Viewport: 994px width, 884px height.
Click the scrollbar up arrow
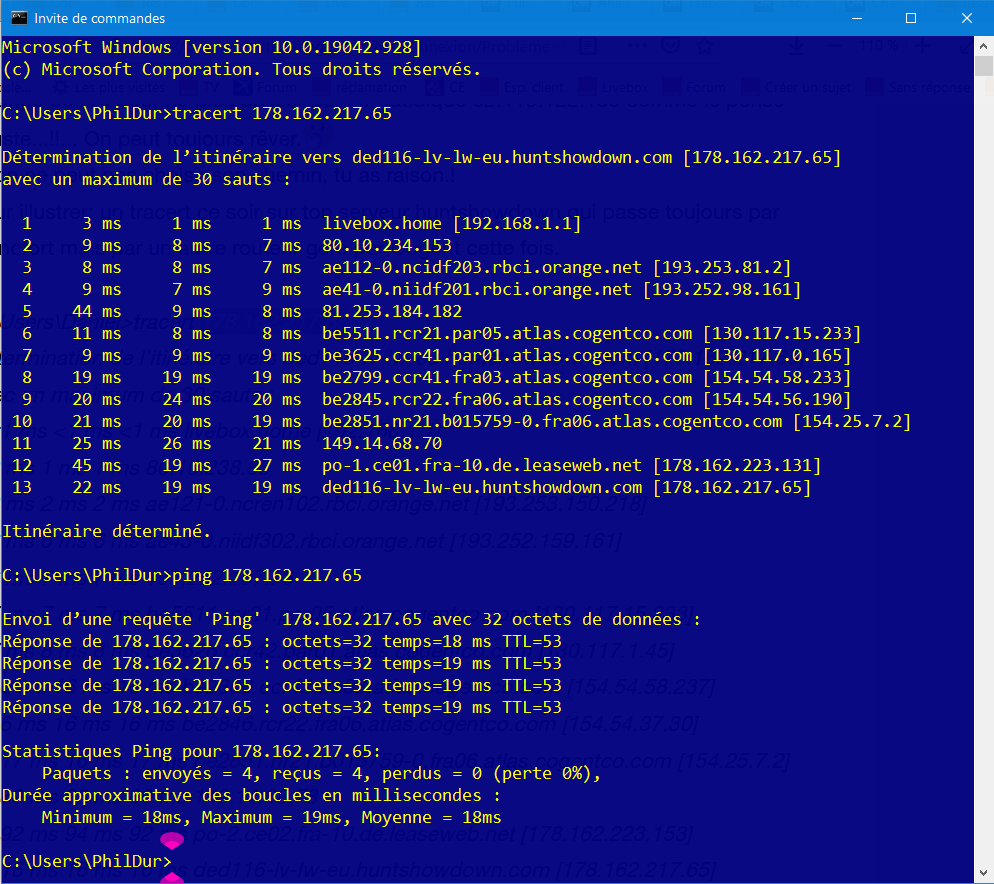(983, 46)
